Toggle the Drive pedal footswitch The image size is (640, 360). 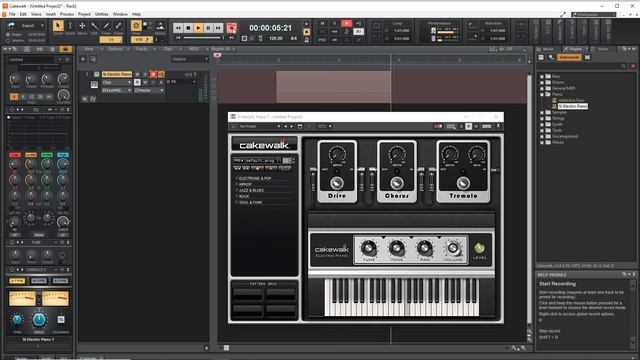(337, 183)
